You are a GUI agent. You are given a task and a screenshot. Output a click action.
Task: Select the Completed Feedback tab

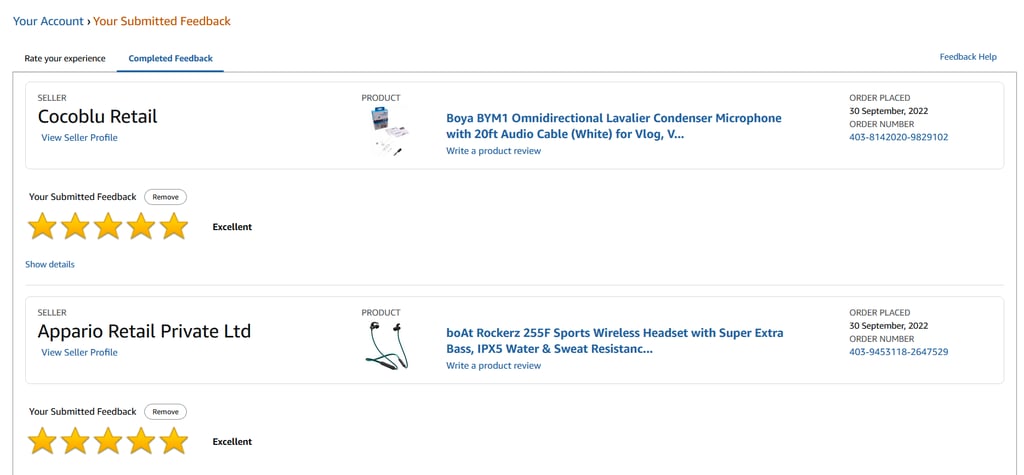click(x=170, y=58)
